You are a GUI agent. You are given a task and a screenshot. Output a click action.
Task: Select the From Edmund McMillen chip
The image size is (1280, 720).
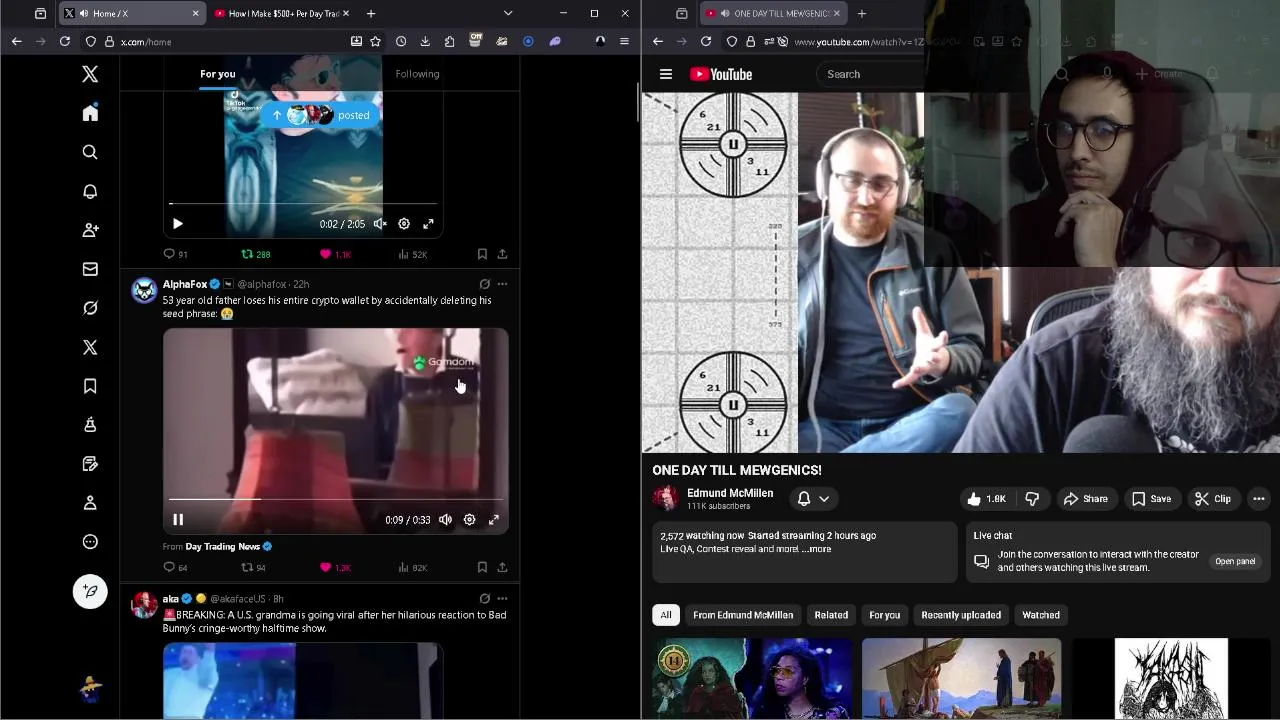(x=743, y=615)
